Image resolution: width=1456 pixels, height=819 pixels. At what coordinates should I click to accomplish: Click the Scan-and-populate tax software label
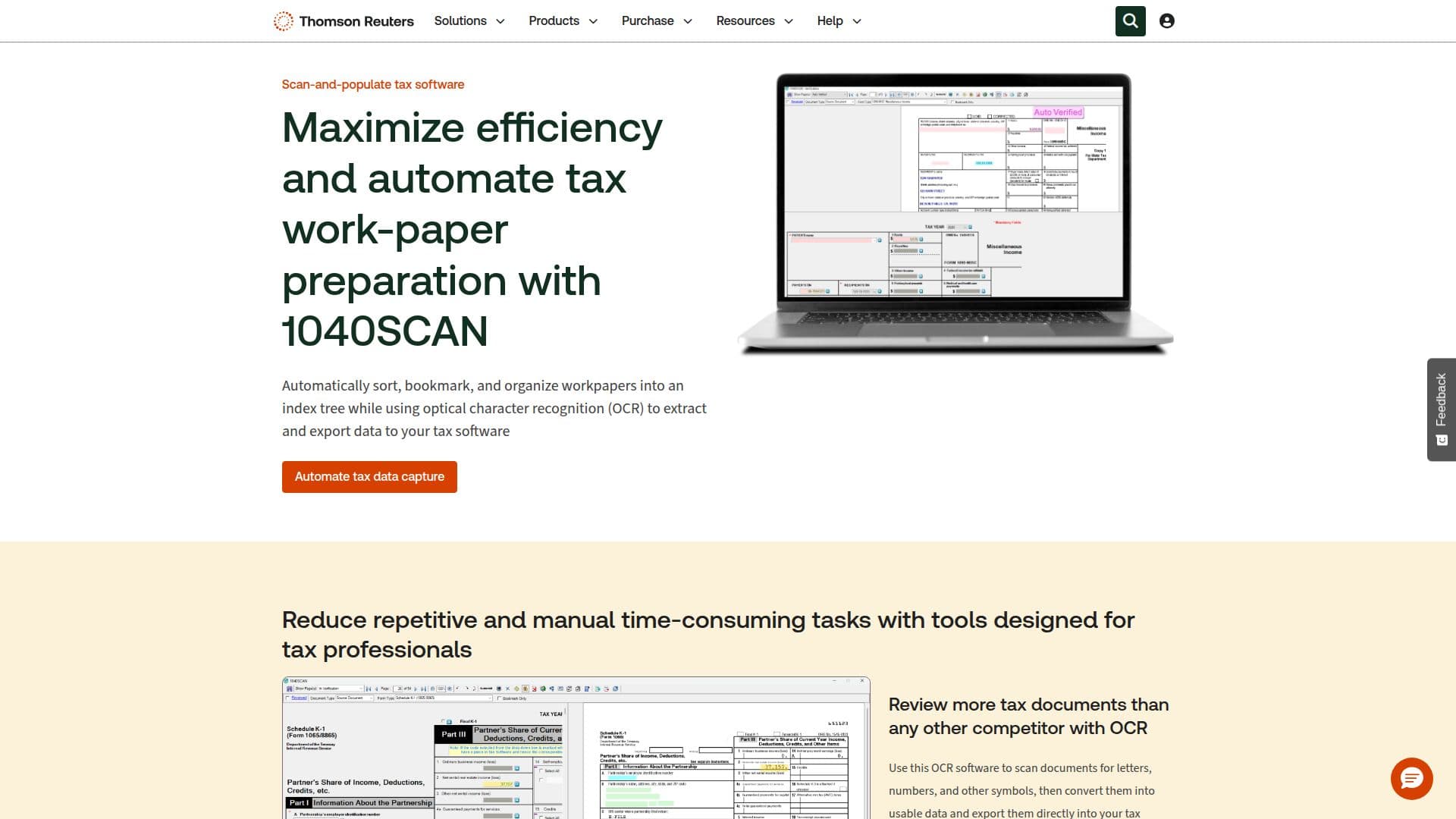pyautogui.click(x=373, y=84)
